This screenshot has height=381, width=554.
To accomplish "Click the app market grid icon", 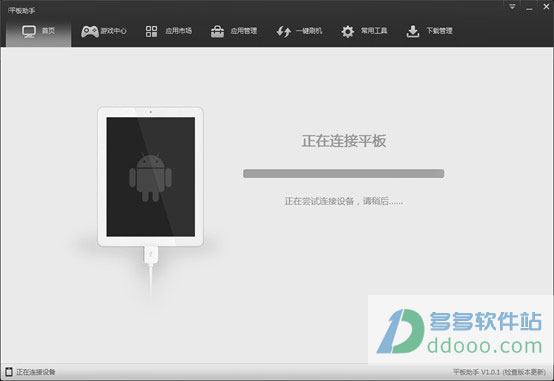I will (151, 31).
